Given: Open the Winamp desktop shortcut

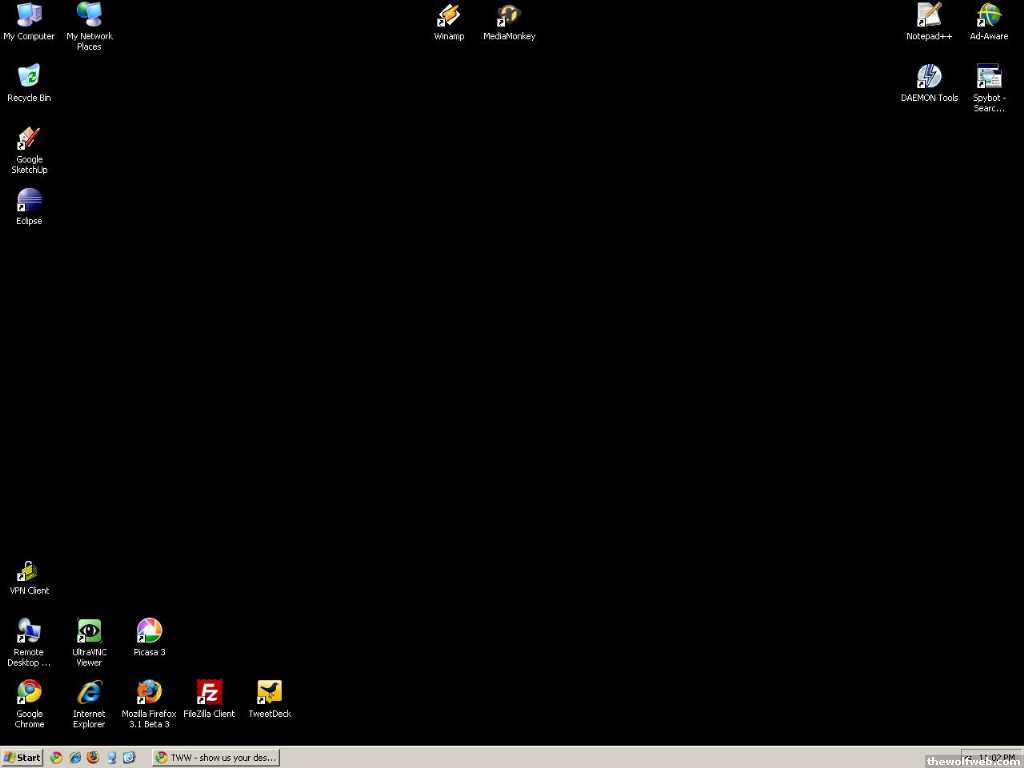Looking at the screenshot, I should (x=448, y=16).
